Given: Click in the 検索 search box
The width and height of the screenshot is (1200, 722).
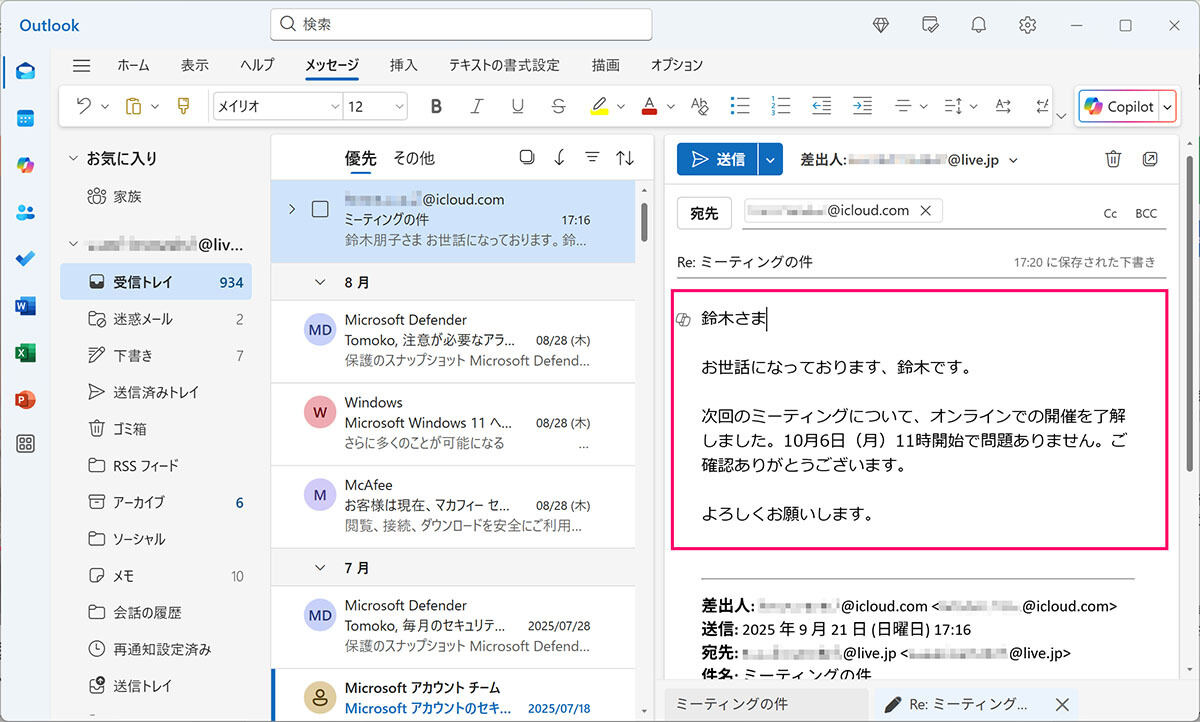Looking at the screenshot, I should [460, 24].
